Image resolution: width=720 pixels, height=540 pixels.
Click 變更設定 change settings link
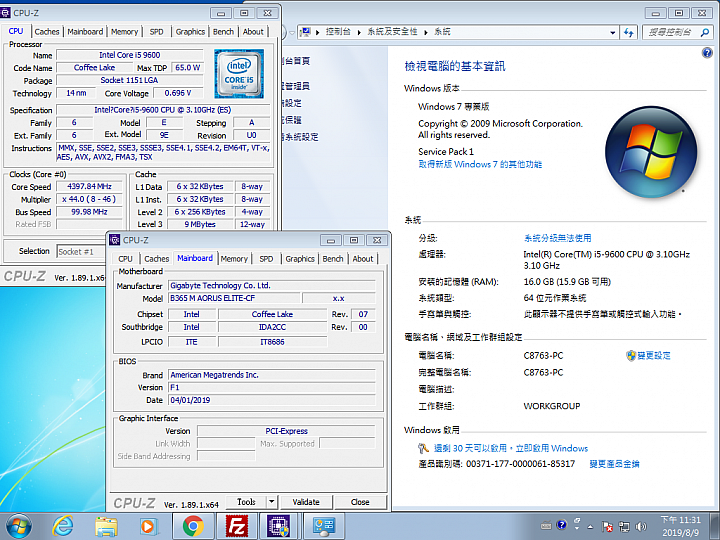click(x=654, y=355)
